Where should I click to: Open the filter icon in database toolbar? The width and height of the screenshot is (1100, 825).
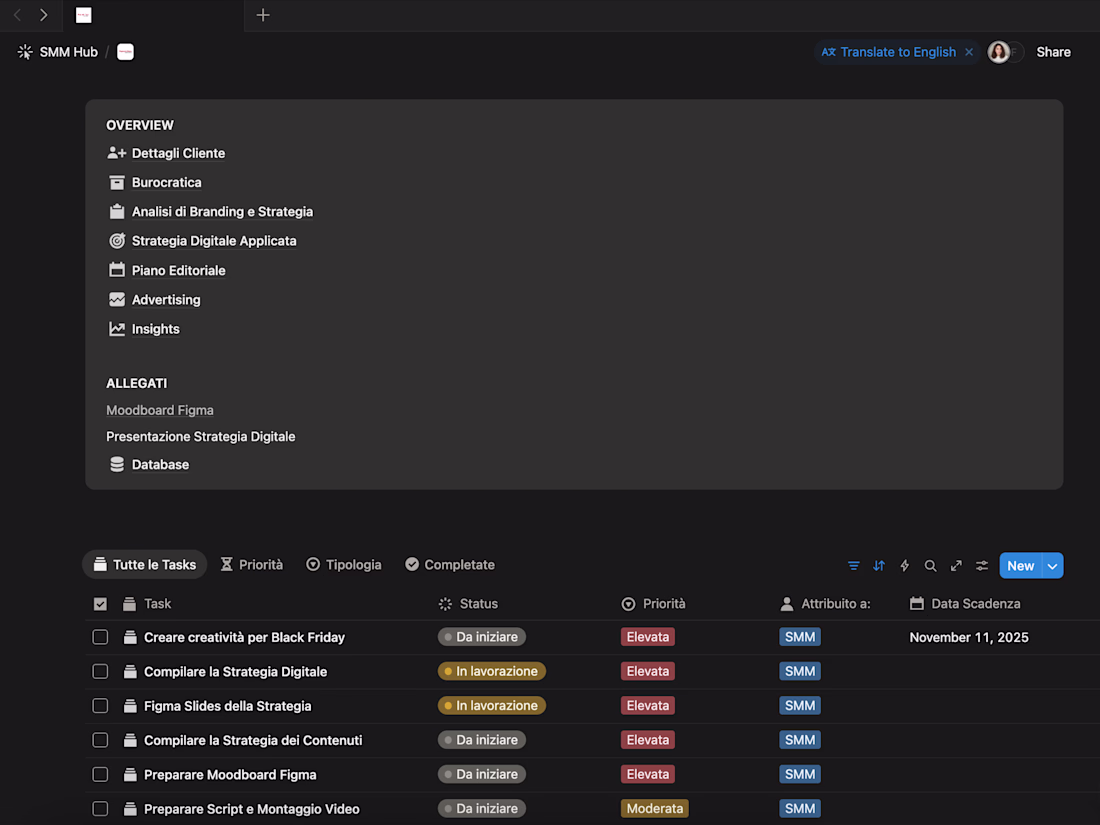(x=853, y=565)
